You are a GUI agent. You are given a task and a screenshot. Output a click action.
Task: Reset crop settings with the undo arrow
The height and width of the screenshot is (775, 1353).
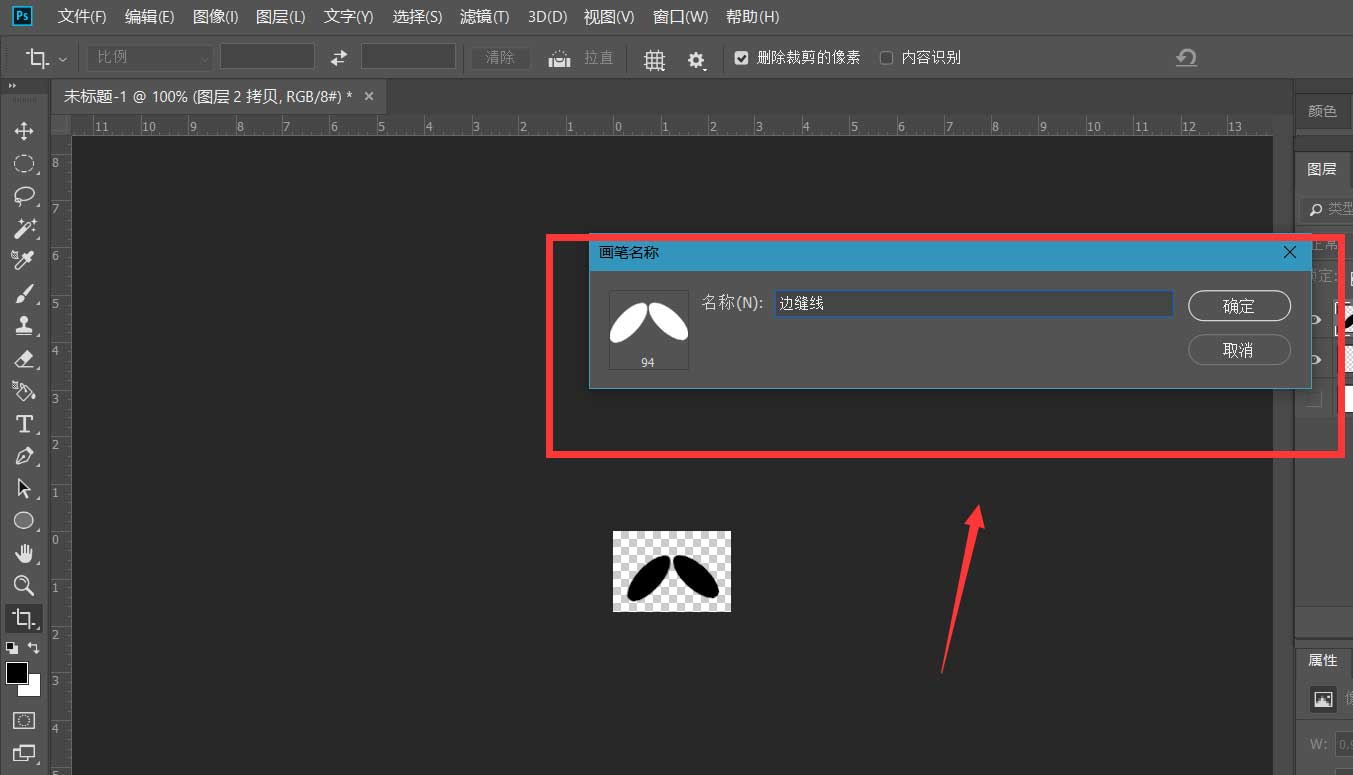tap(1186, 58)
